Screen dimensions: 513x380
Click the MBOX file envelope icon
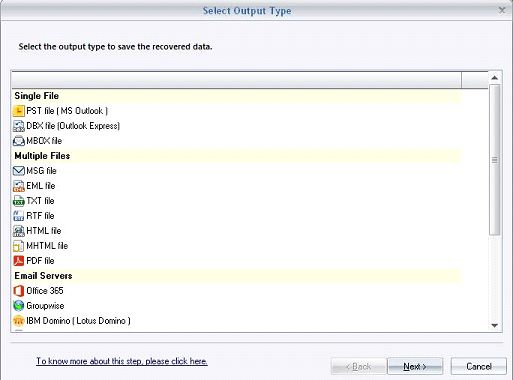click(19, 141)
